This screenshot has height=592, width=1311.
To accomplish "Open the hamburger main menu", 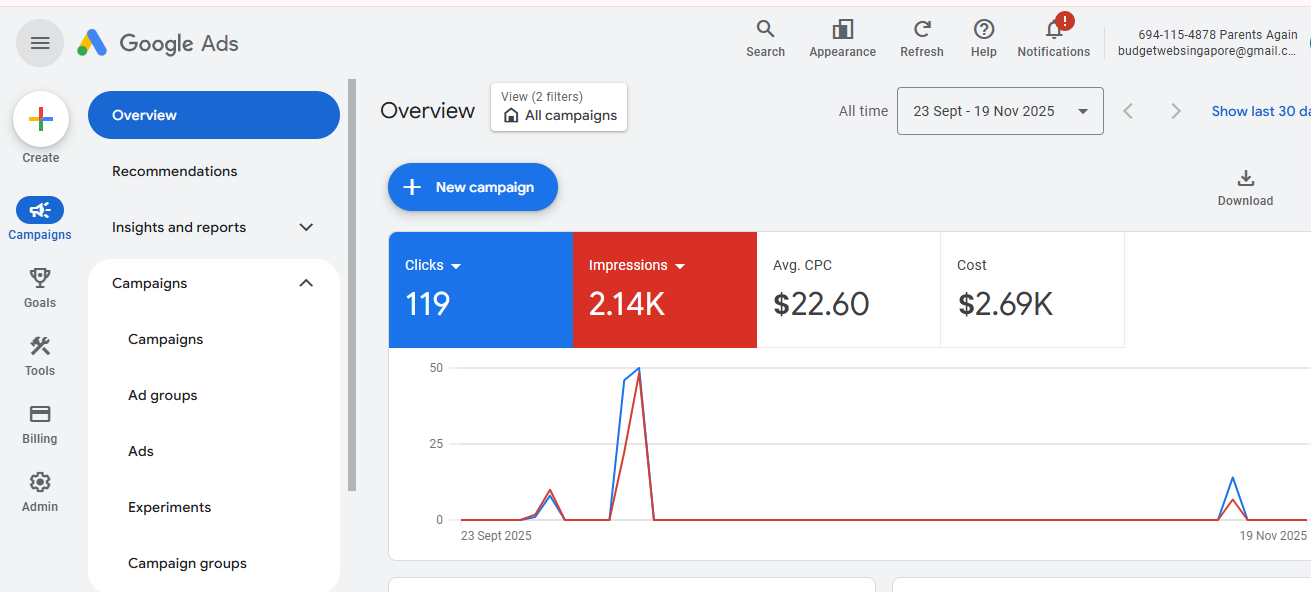I will click(40, 43).
